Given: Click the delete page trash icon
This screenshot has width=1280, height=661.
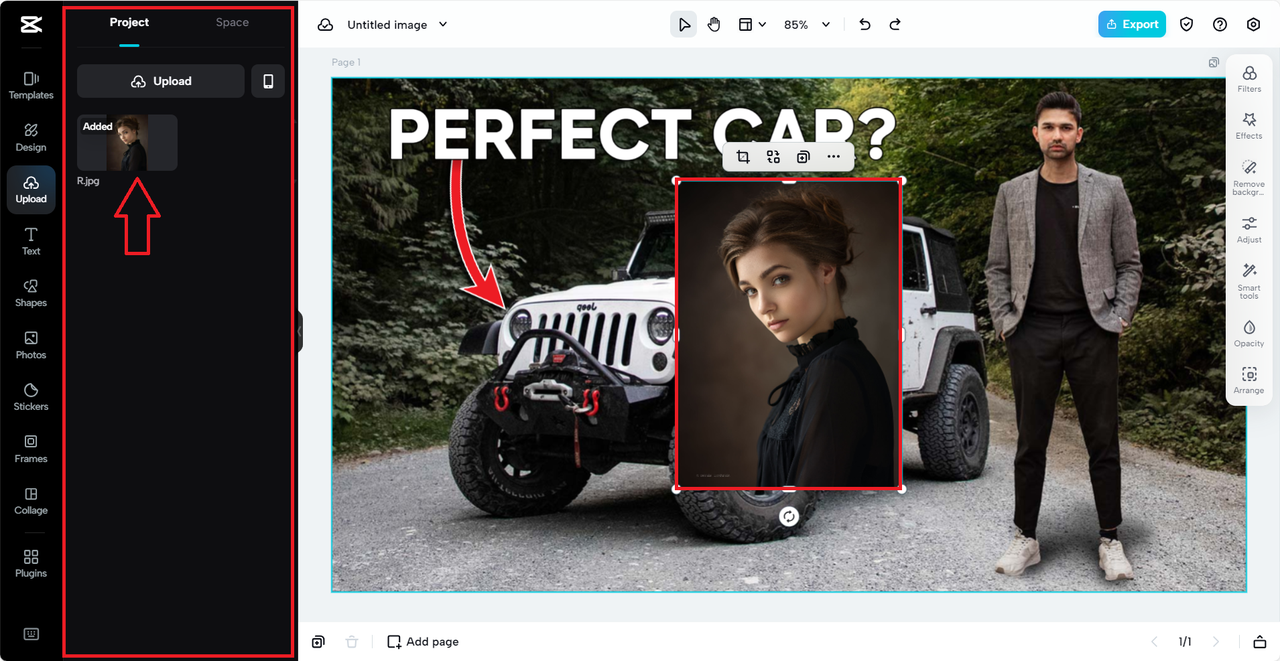Looking at the screenshot, I should click(352, 642).
